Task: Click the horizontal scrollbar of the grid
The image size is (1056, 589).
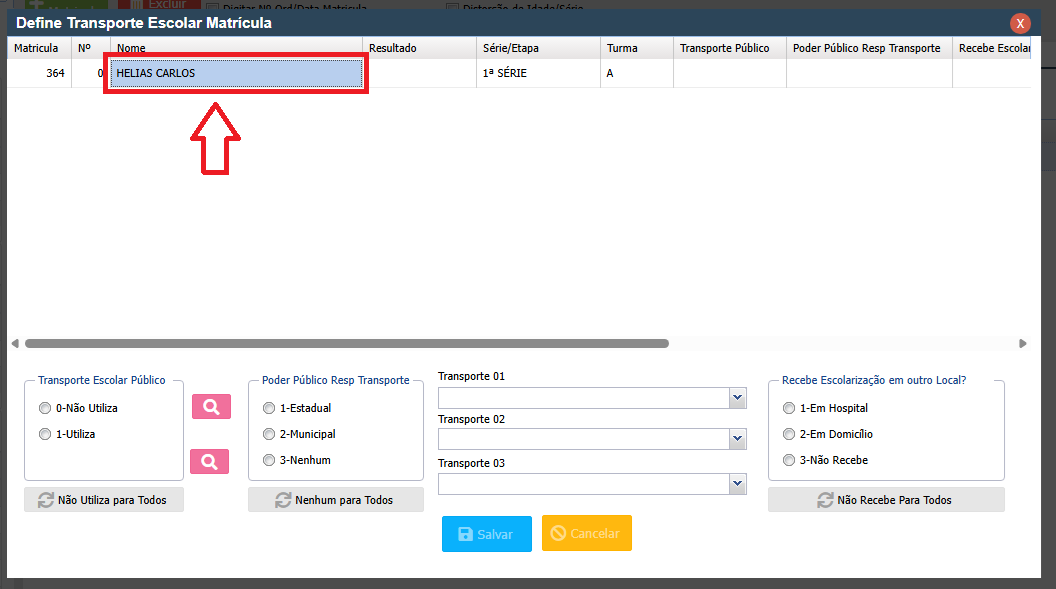Action: pos(346,343)
